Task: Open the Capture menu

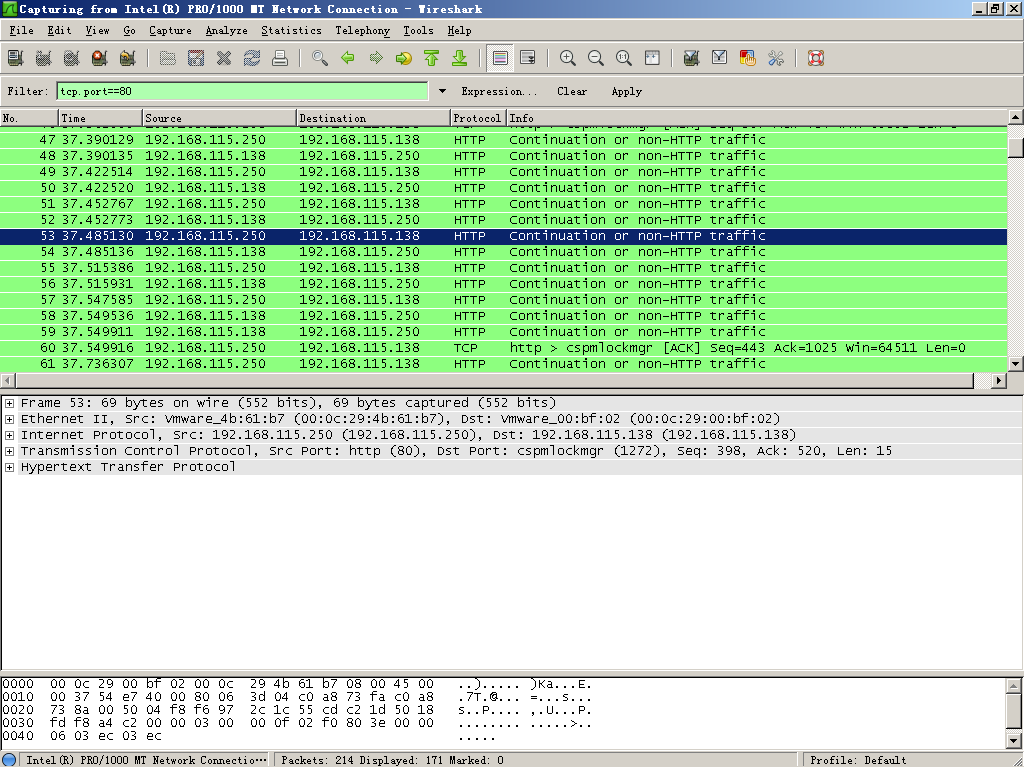Action: click(170, 31)
